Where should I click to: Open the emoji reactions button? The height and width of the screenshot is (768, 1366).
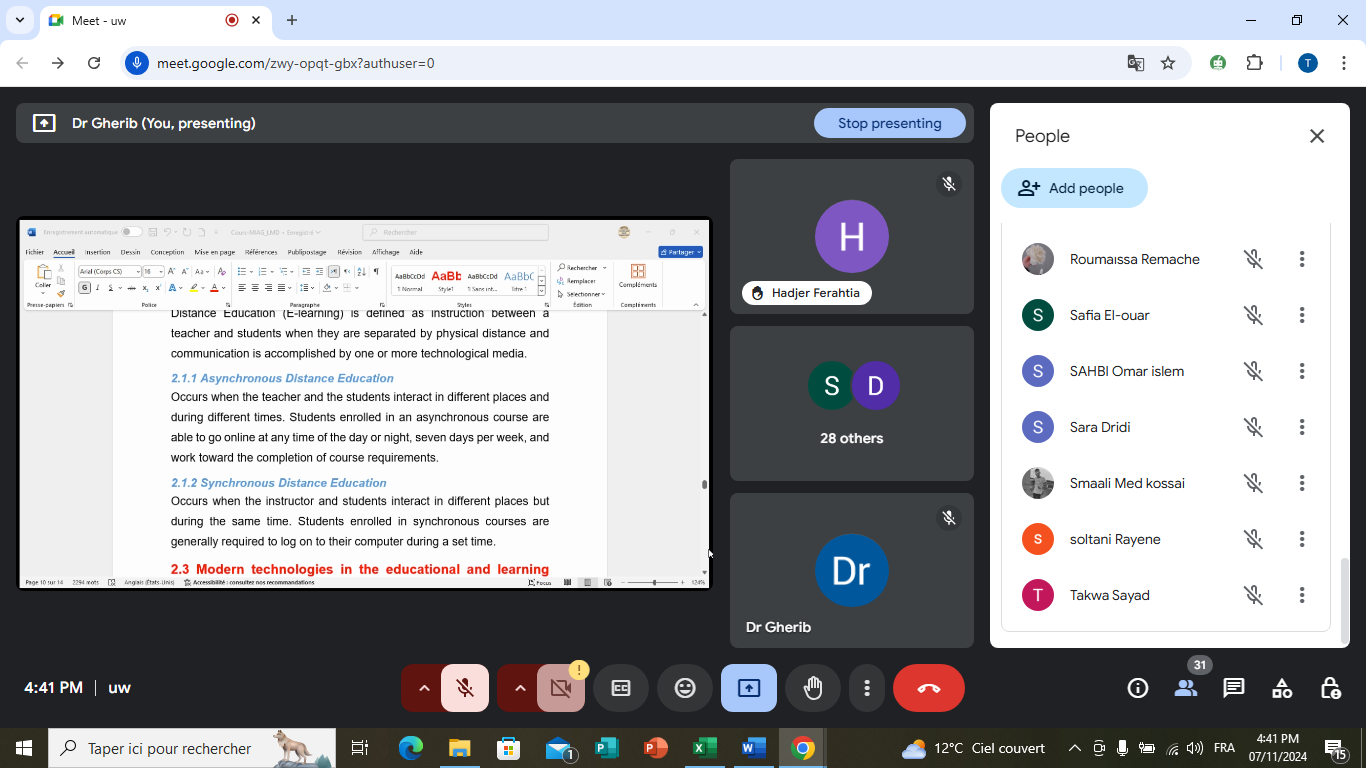tap(685, 688)
